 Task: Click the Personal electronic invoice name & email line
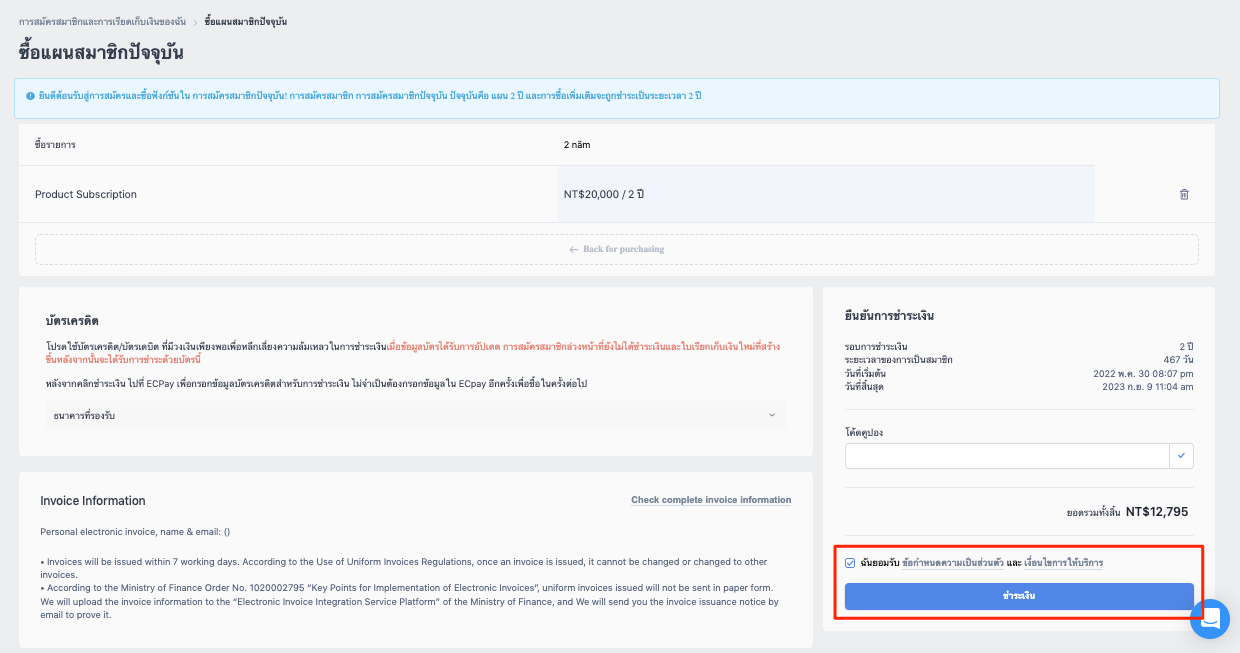pos(135,532)
